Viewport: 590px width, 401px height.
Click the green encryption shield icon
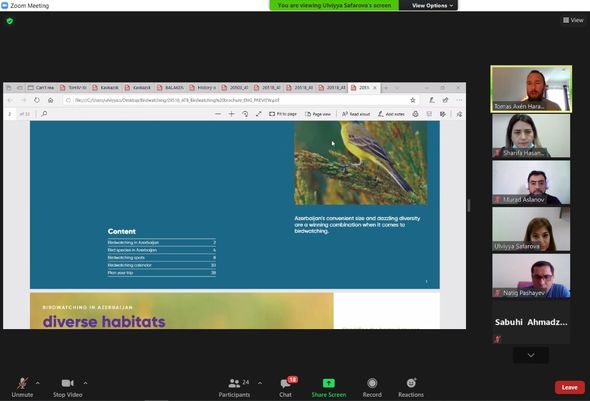pos(10,21)
